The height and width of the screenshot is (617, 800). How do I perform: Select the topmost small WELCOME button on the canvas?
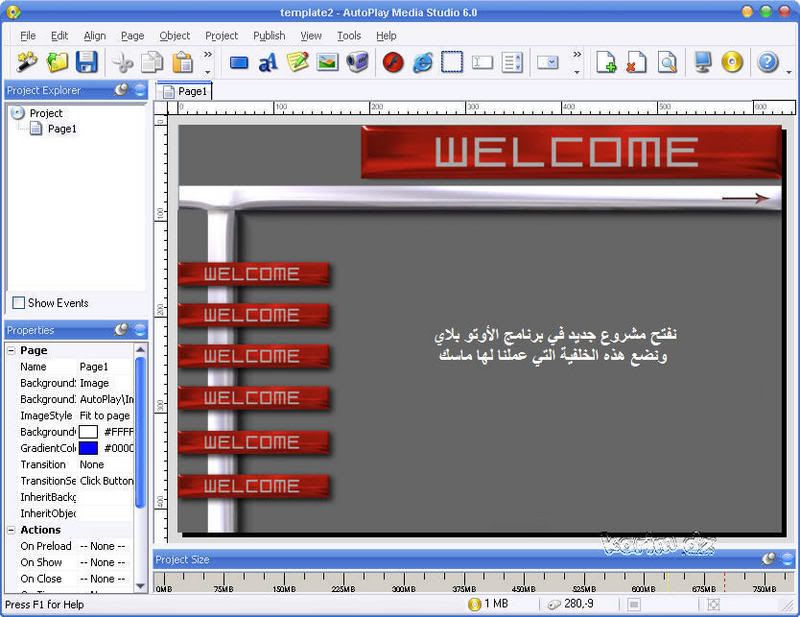(254, 274)
